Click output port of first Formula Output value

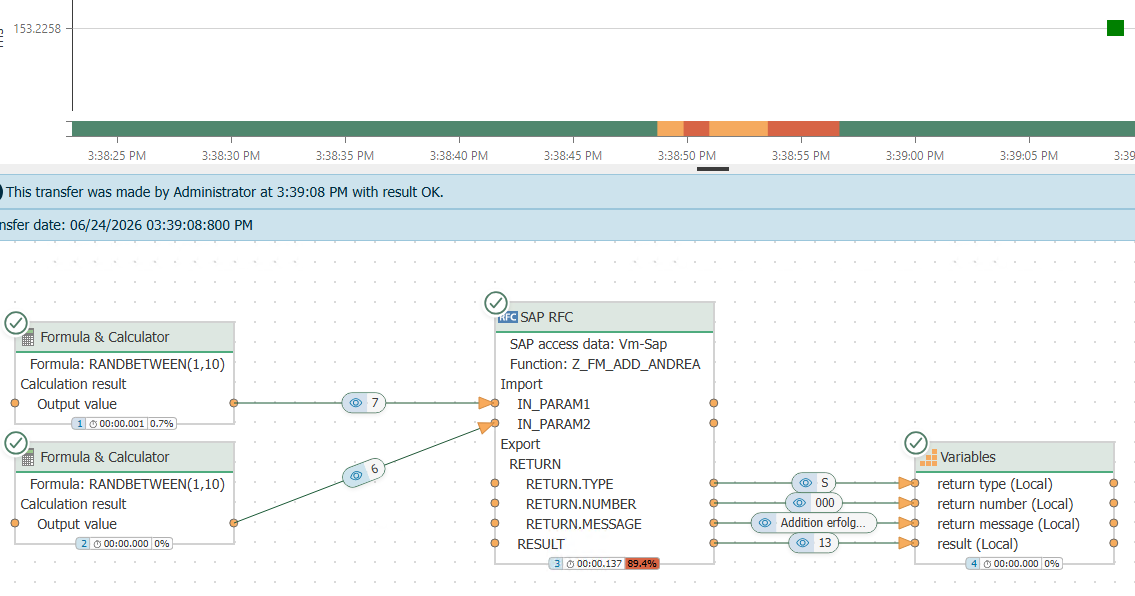tap(234, 403)
